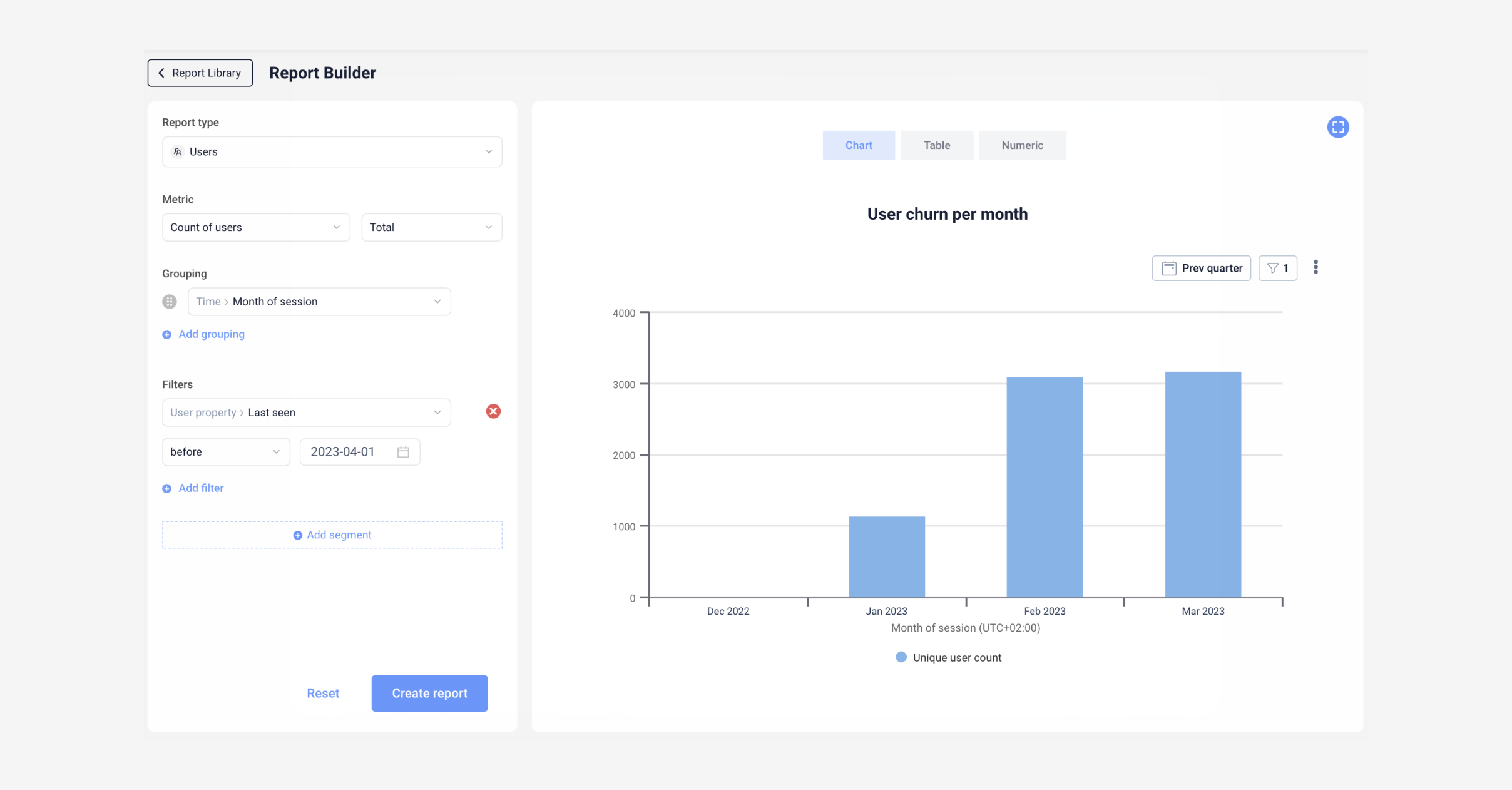Select the calendar icon on Prev quarter button
Screen dimensions: 1512x790
(x=1169, y=268)
